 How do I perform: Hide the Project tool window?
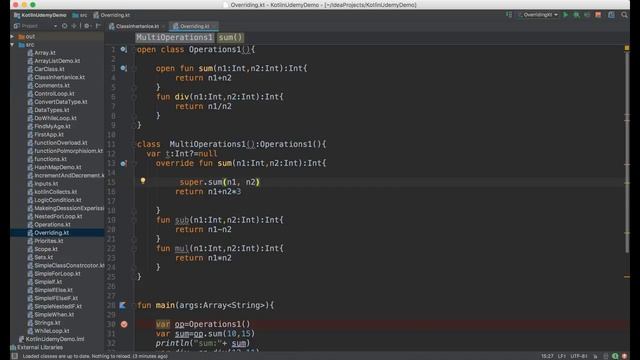pos(98,26)
